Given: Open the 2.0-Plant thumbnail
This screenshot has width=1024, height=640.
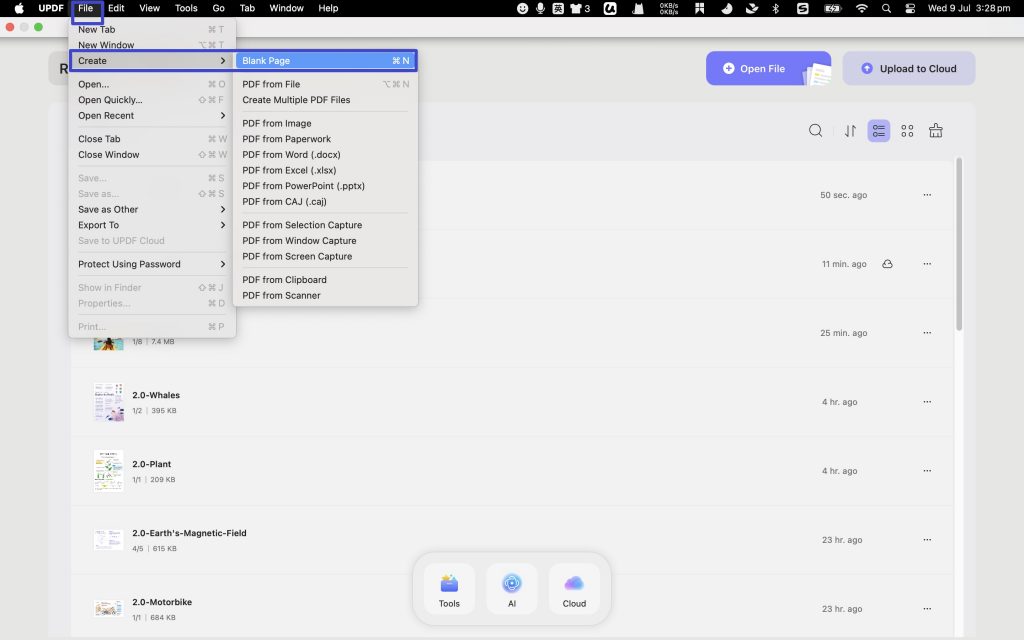Looking at the screenshot, I should [108, 470].
